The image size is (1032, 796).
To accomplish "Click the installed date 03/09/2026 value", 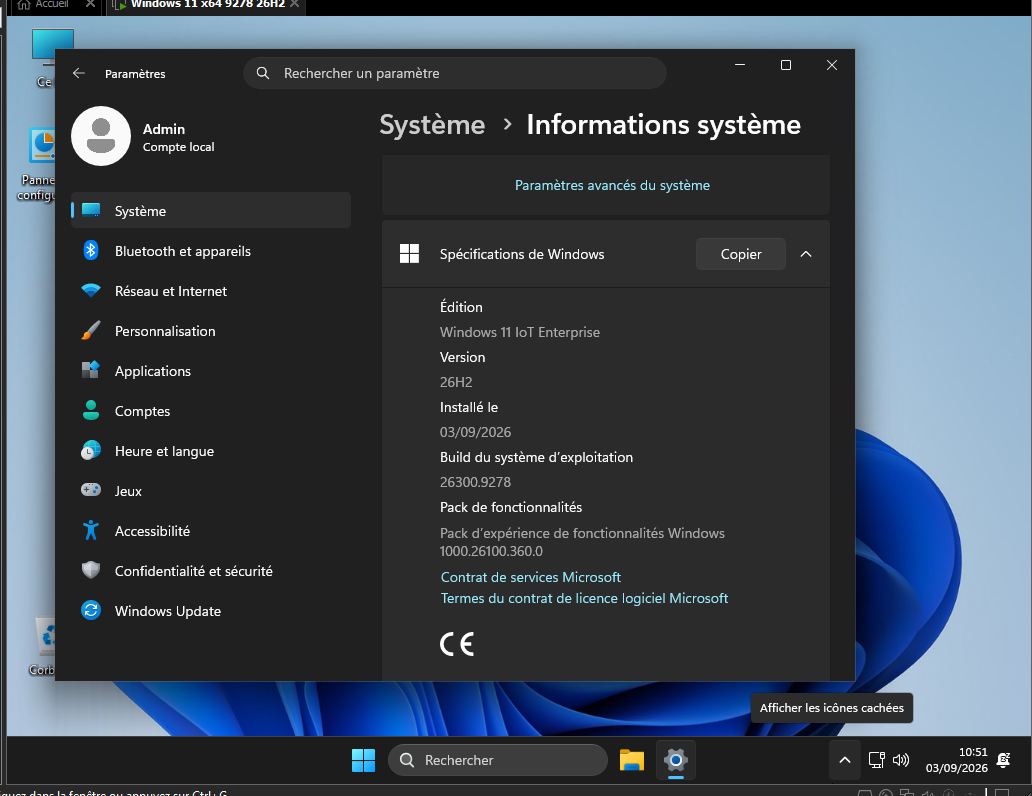I will (475, 433).
